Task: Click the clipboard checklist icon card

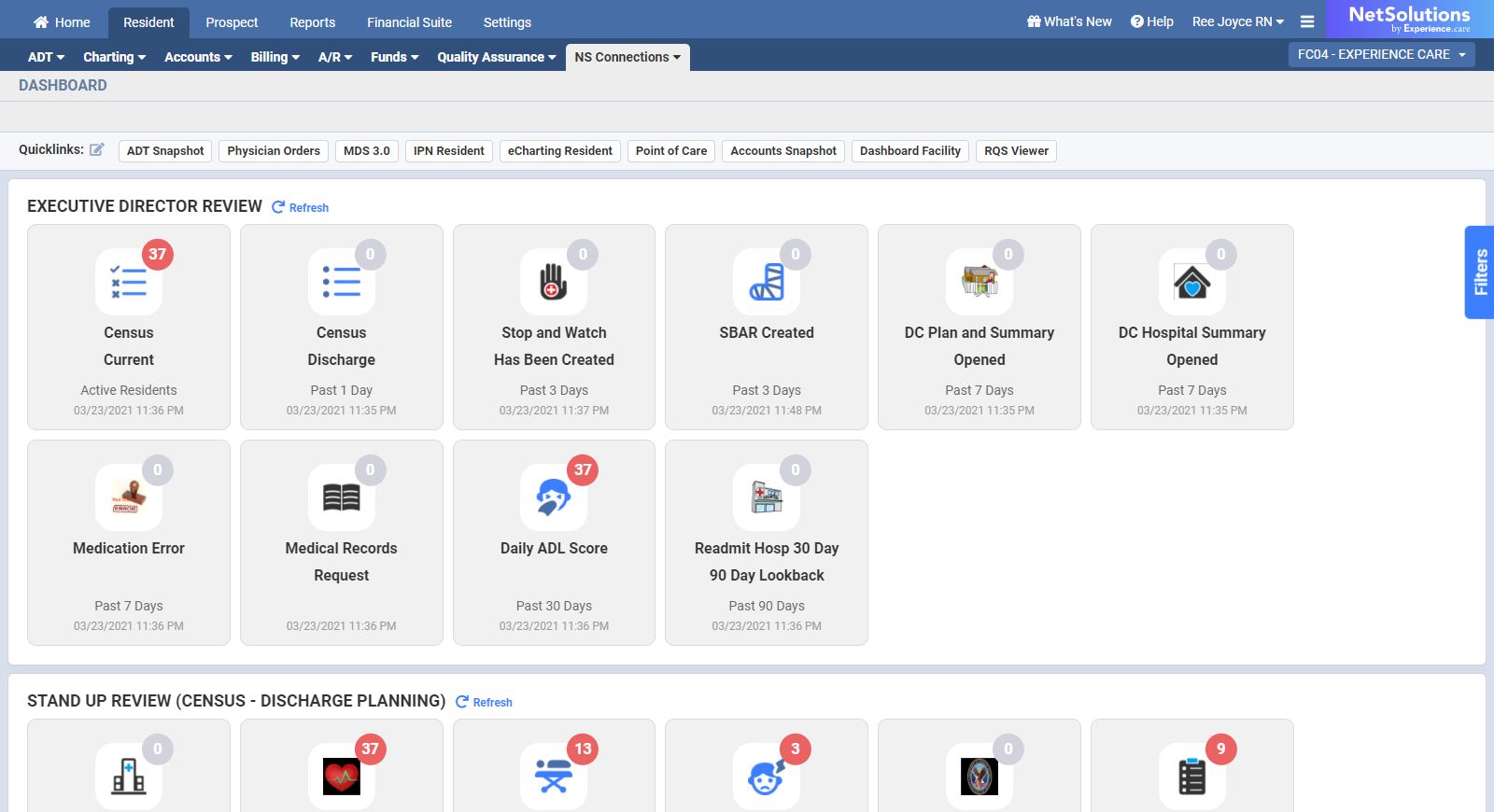Action: pos(1192,777)
